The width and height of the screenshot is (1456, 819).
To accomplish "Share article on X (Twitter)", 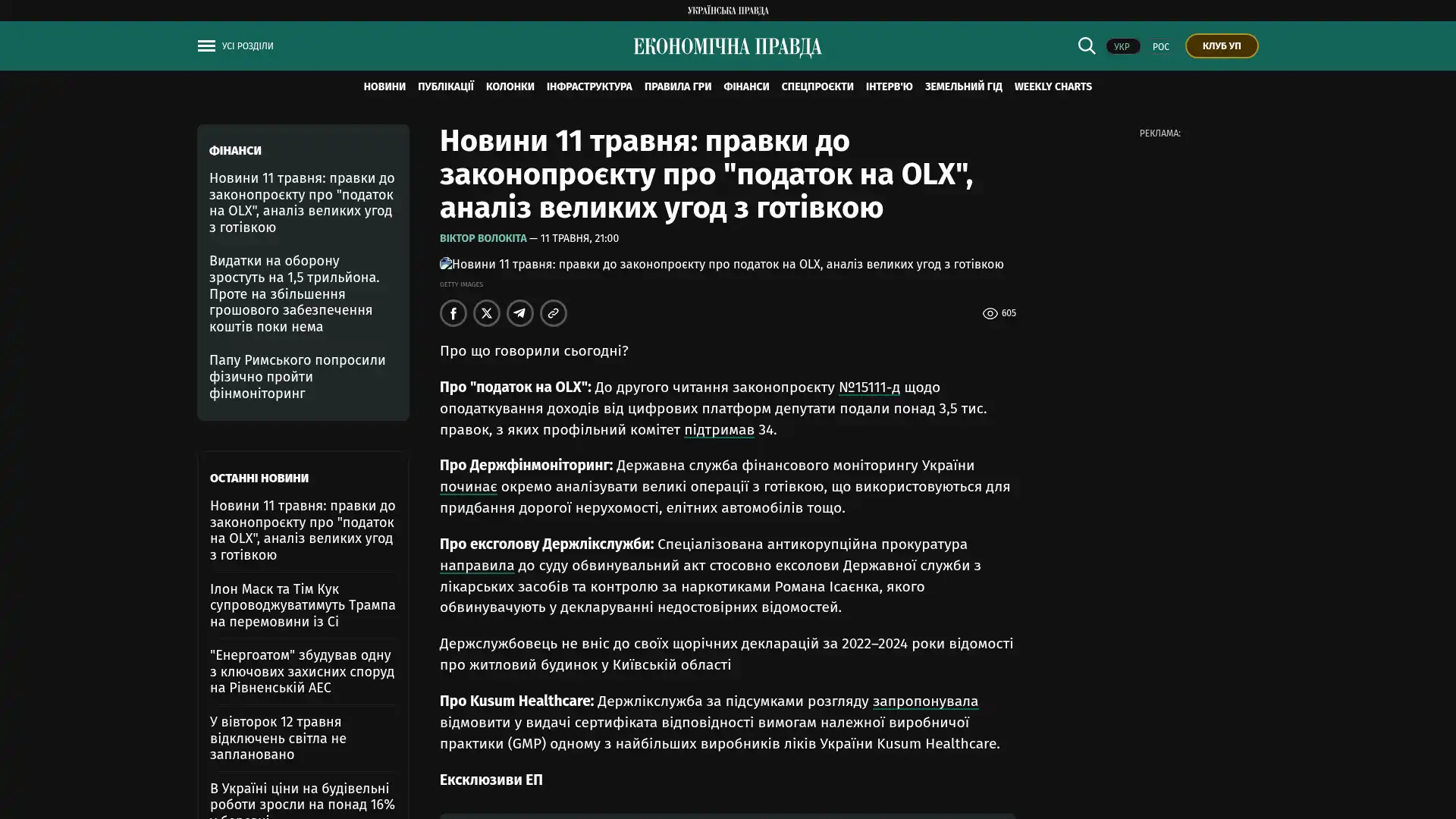I will pos(486,313).
